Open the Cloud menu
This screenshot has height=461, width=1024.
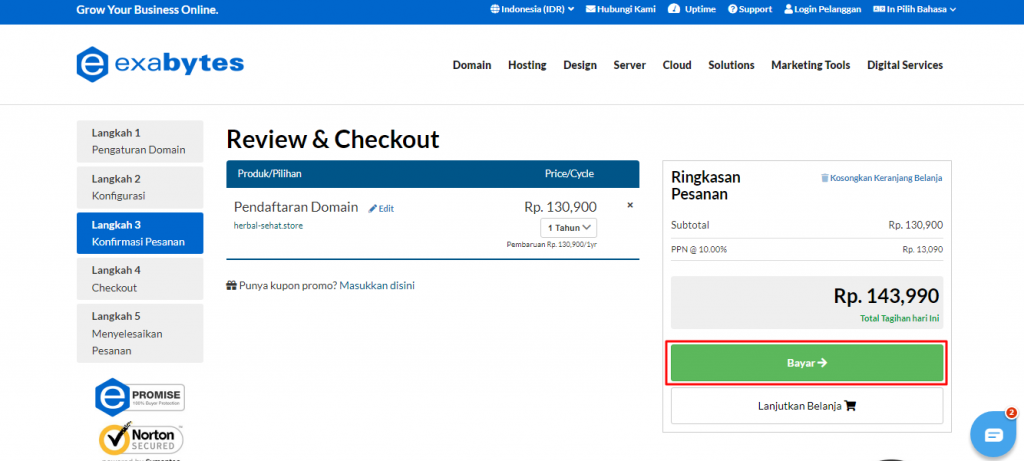click(677, 65)
